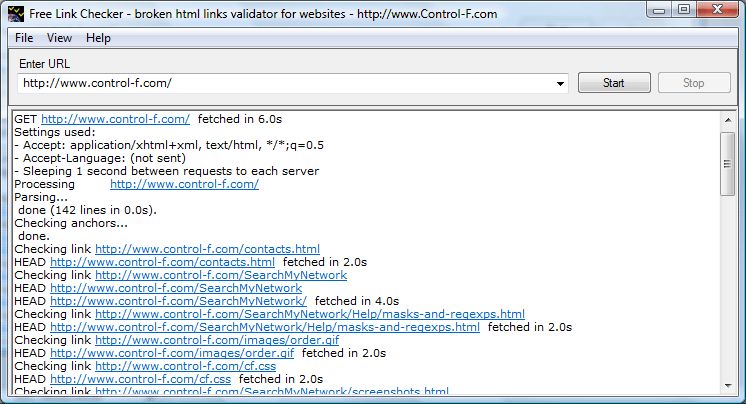The image size is (746, 404).
Task: Click the scrollbar up arrow
Action: pos(727,120)
